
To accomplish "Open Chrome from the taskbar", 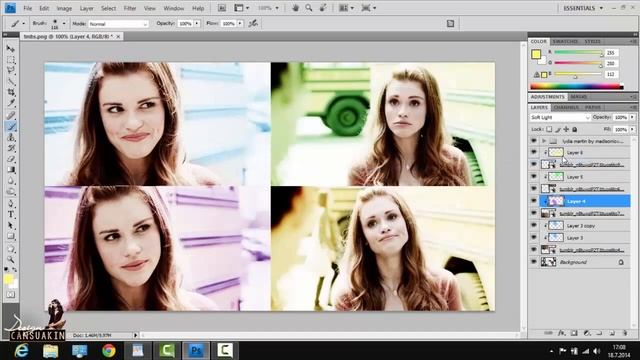I will 109,351.
